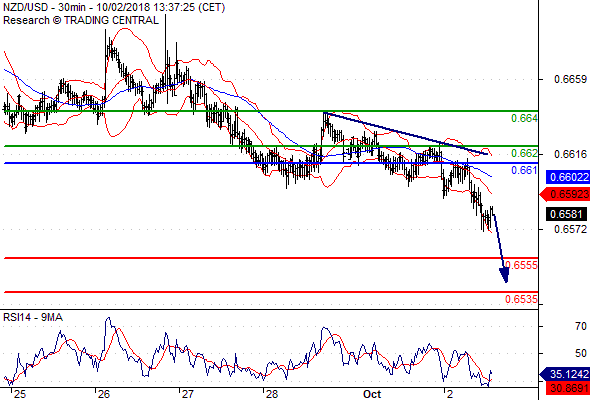Click the blue 35.1242 RSI value tag
Screen dimensions: 590x400
565,374
